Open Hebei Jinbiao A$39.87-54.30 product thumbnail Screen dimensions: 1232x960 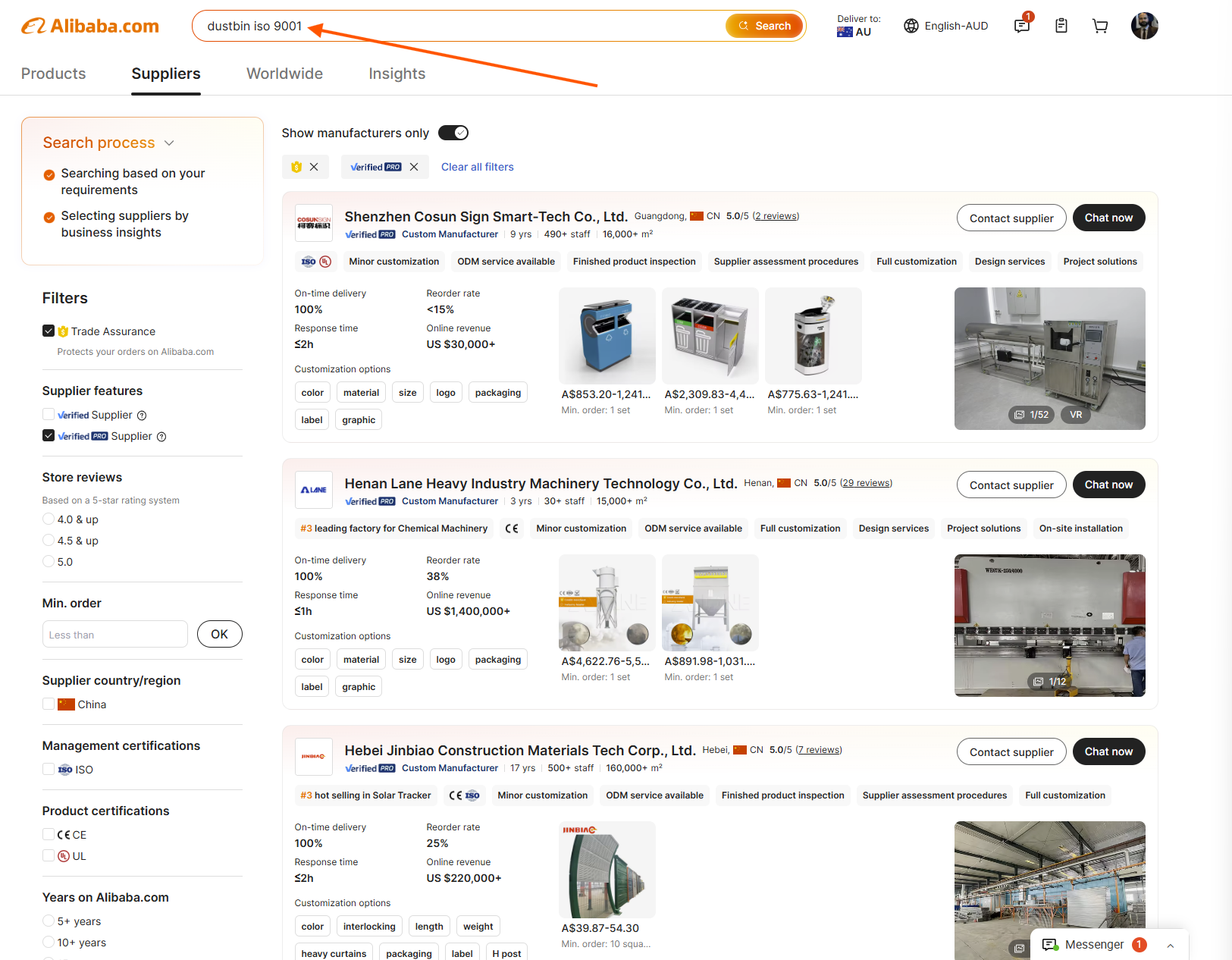pyautogui.click(x=607, y=870)
